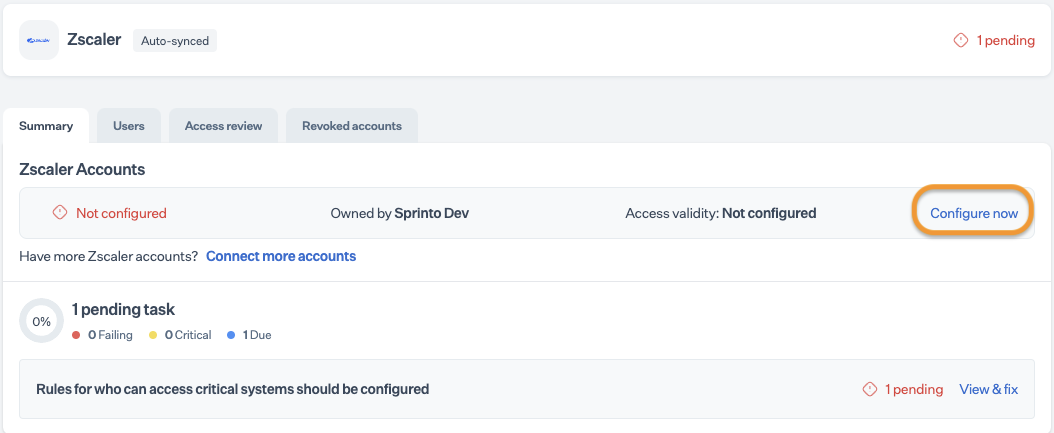Switch to the Summary tab

tap(46, 126)
